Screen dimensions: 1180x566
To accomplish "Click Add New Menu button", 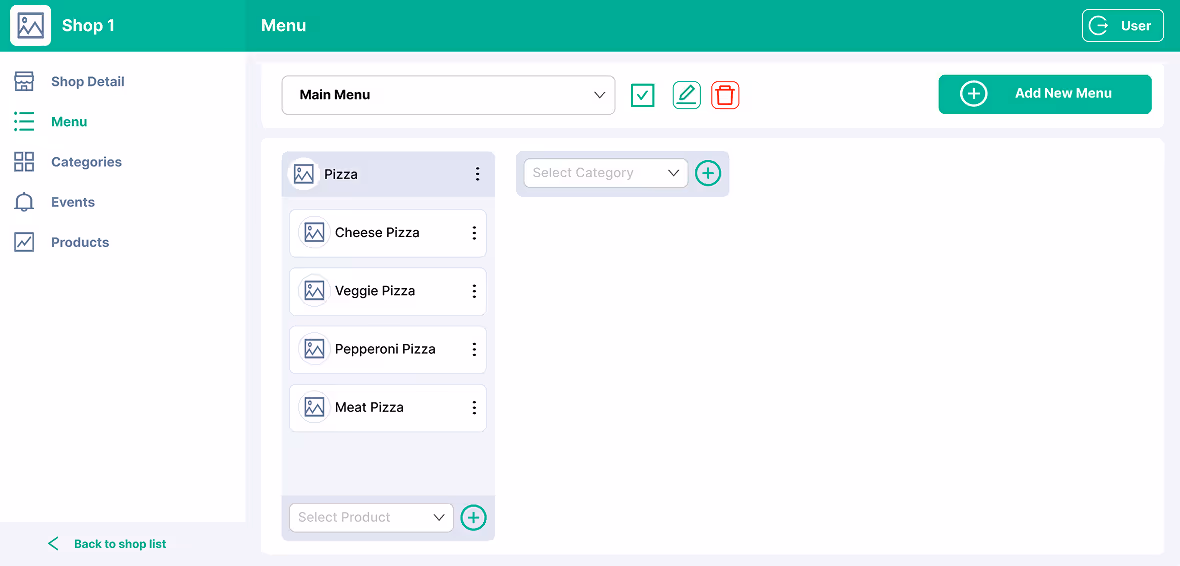I will click(x=1045, y=94).
